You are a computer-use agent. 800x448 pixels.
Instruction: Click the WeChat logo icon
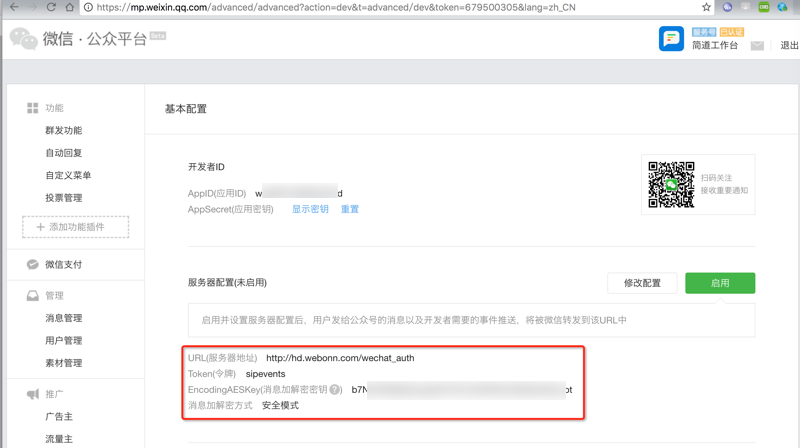(x=23, y=39)
